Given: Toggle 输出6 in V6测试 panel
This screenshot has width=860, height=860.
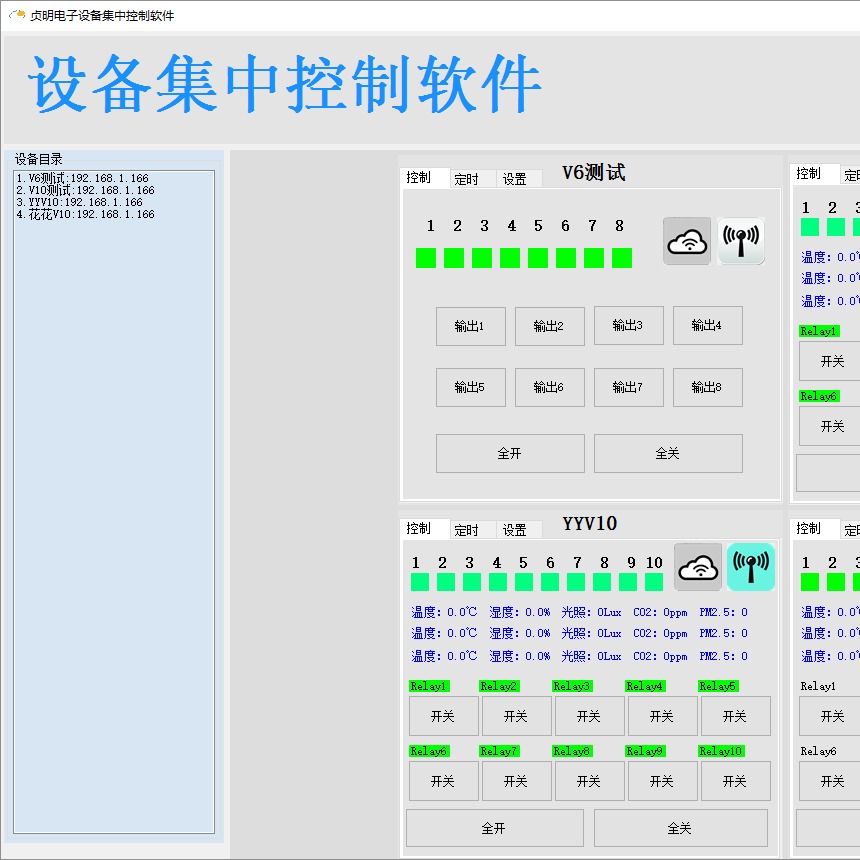Looking at the screenshot, I should tap(550, 387).
